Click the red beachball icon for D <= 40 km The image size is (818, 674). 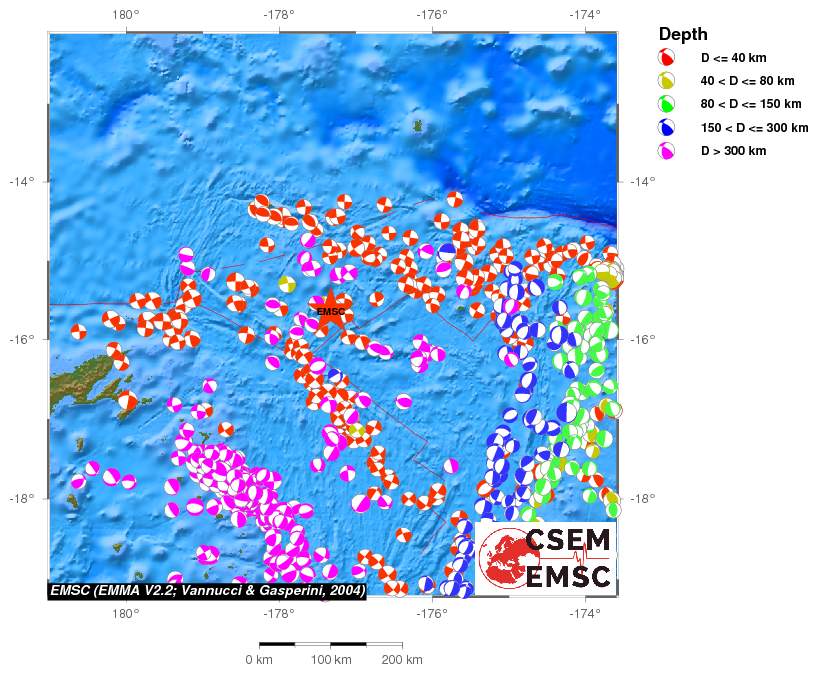tap(667, 58)
